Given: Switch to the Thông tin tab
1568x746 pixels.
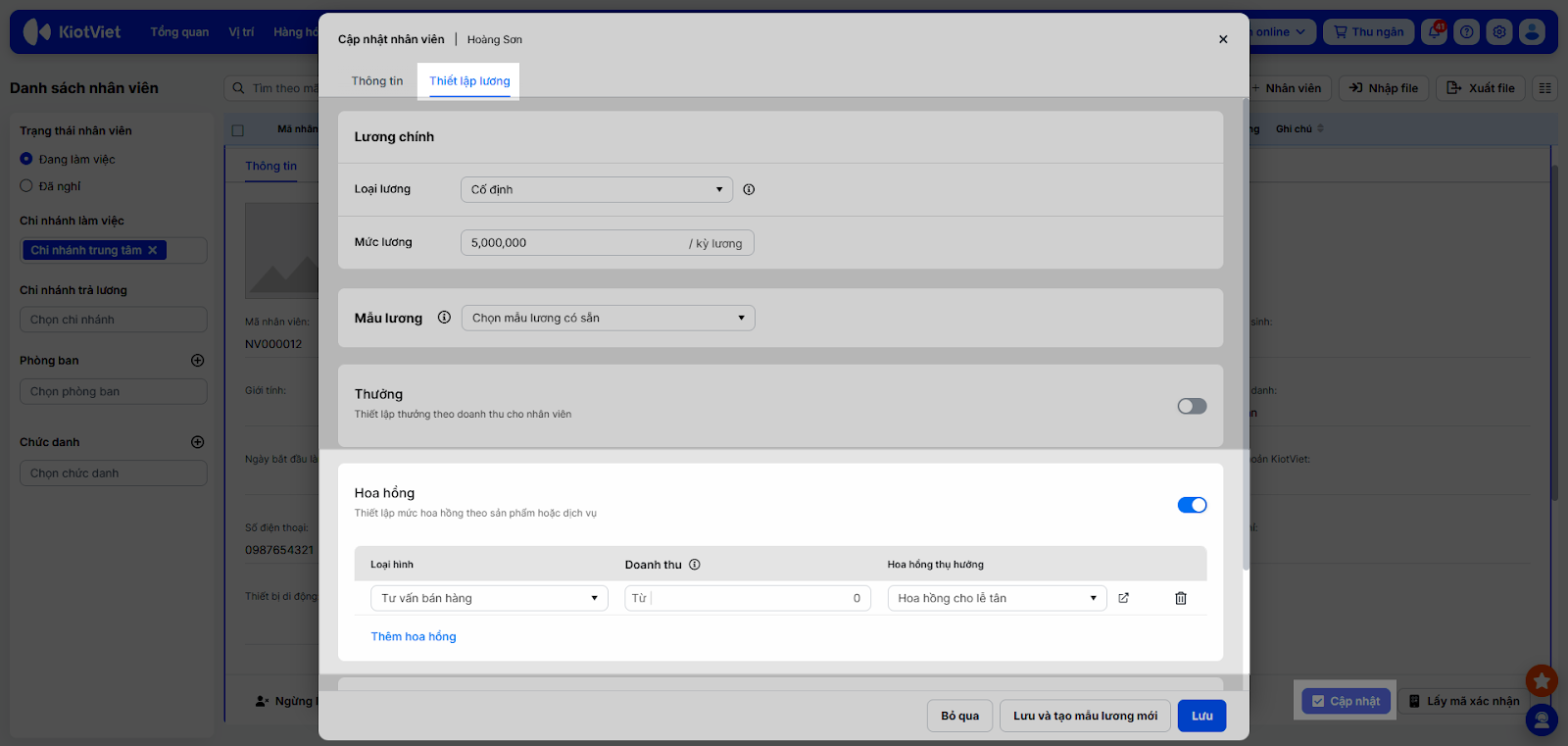Looking at the screenshot, I should point(377,81).
